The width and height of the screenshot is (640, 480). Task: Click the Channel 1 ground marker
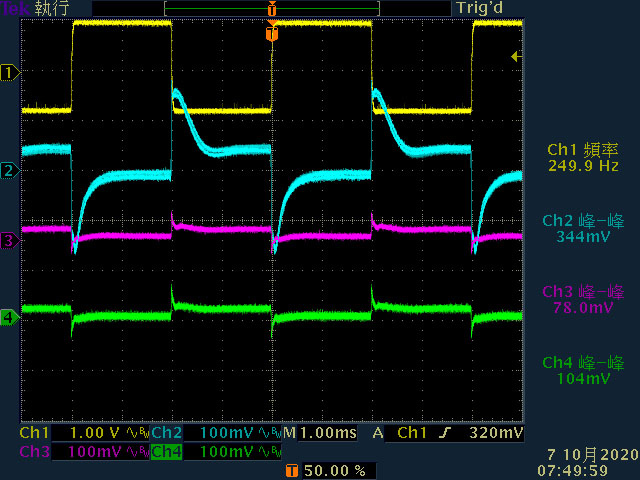point(10,73)
